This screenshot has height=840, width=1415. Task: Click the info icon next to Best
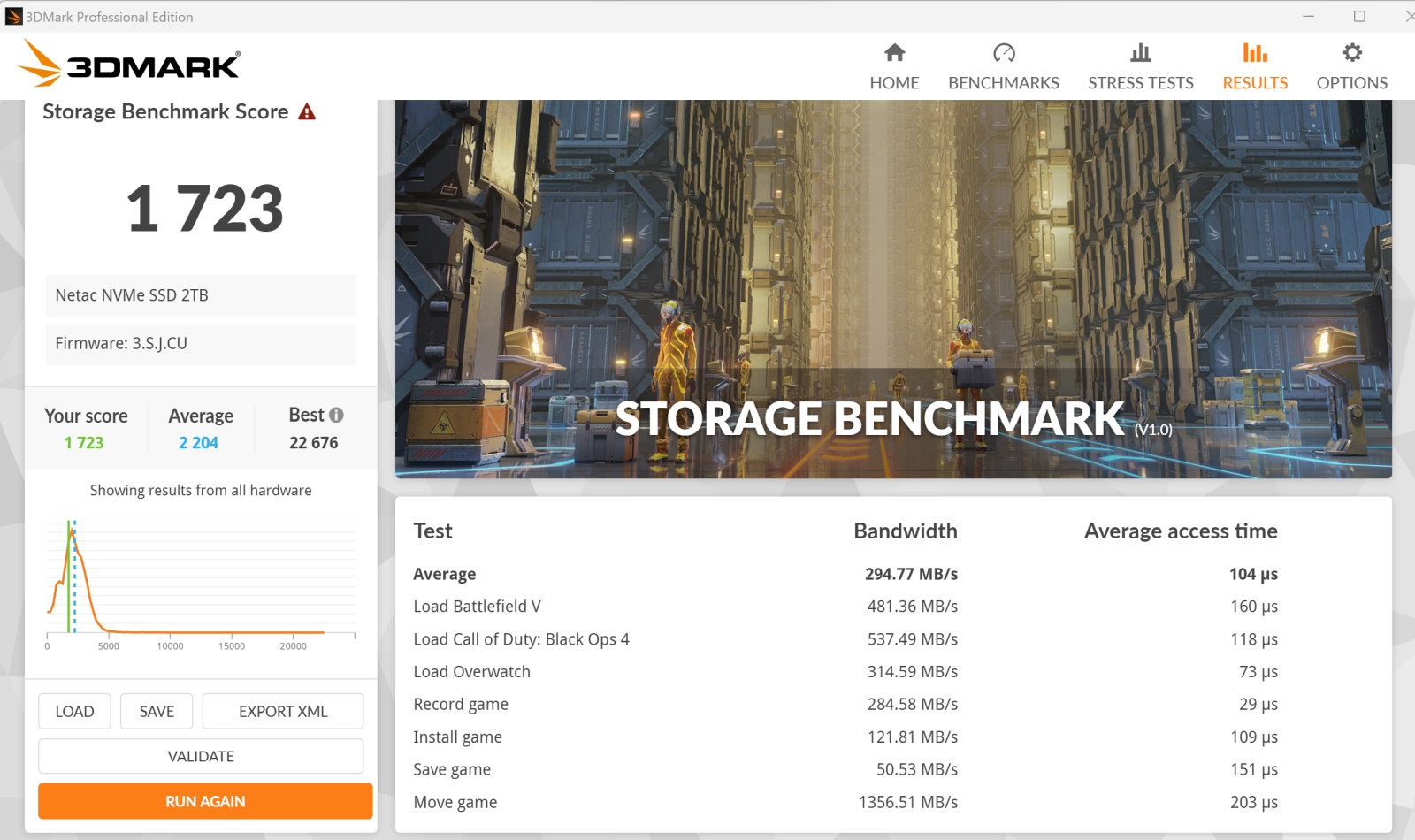tap(336, 415)
